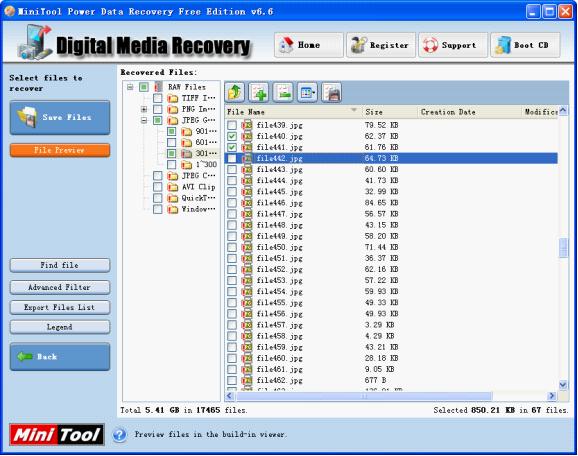Viewport: 578px width, 456px height.
Task: Click the 1~300 subfolder icon
Action: click(187, 165)
